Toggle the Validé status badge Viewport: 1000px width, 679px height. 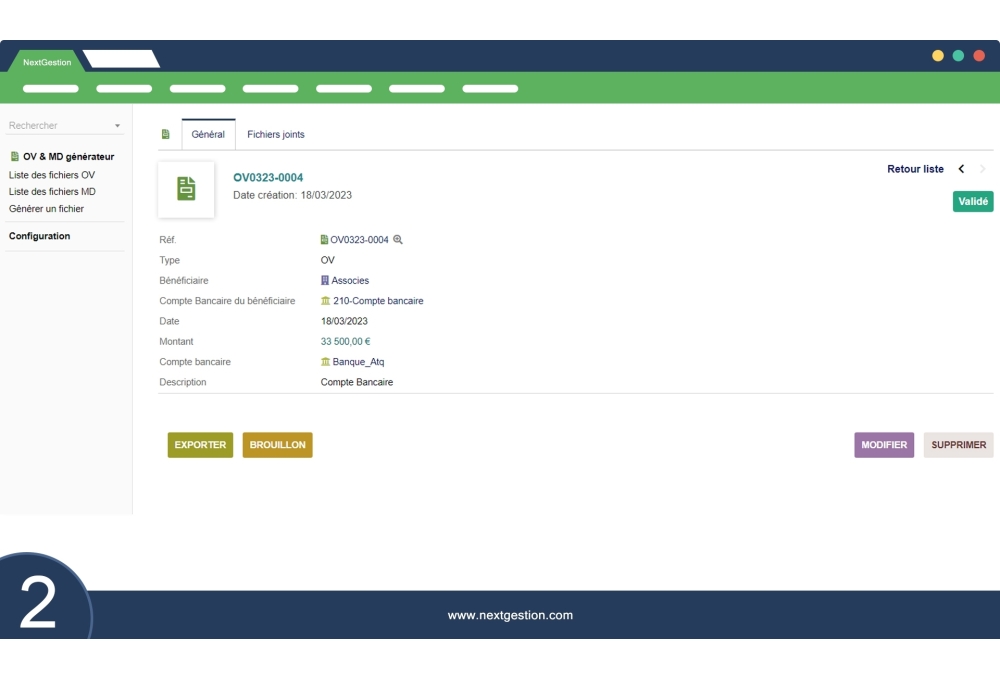(x=972, y=201)
